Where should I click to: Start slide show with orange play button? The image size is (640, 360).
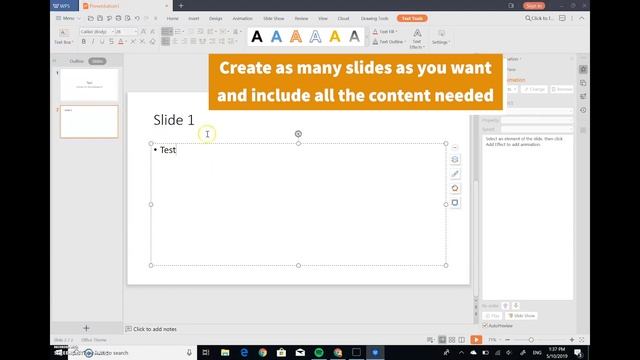pyautogui.click(x=476, y=340)
